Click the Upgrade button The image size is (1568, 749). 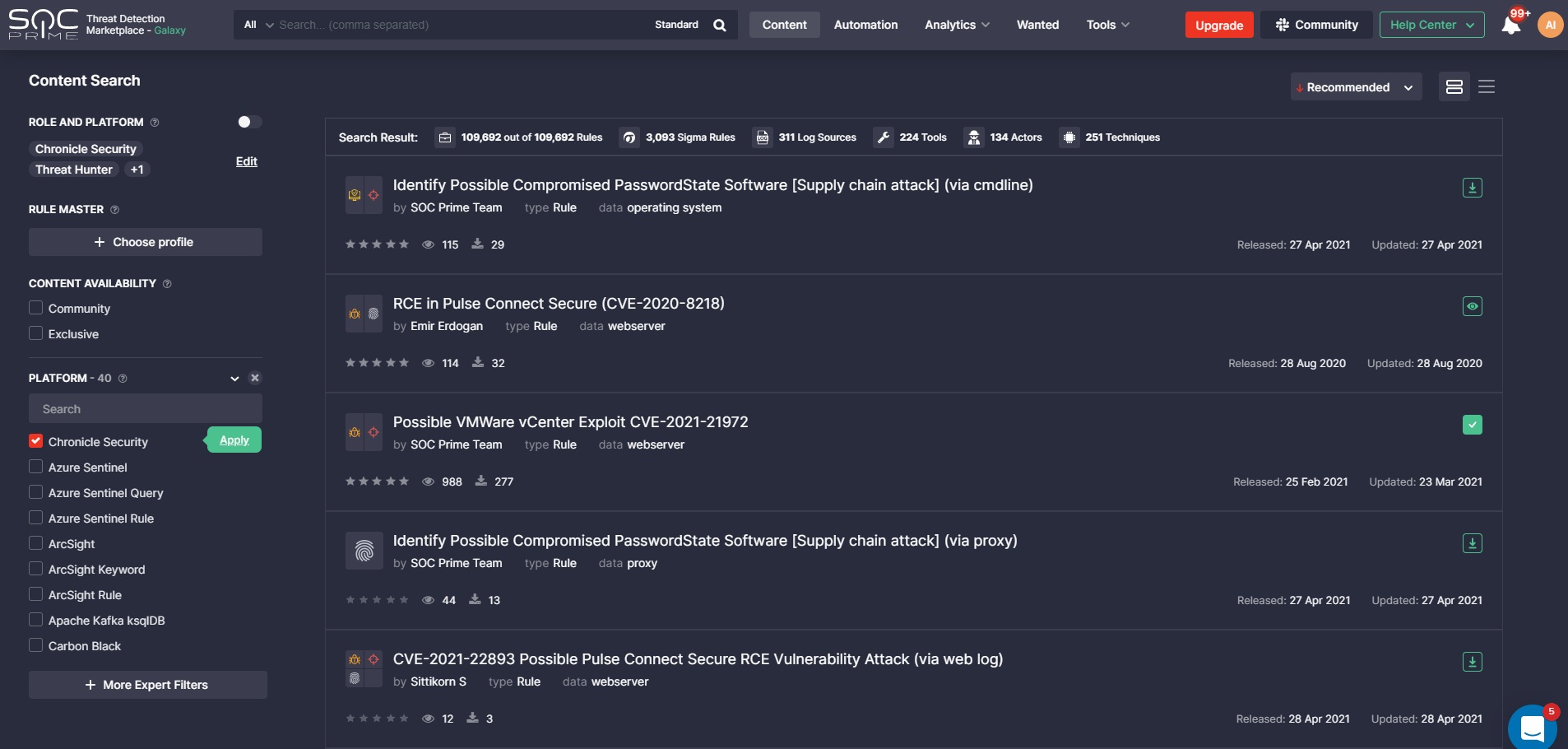1218,25
